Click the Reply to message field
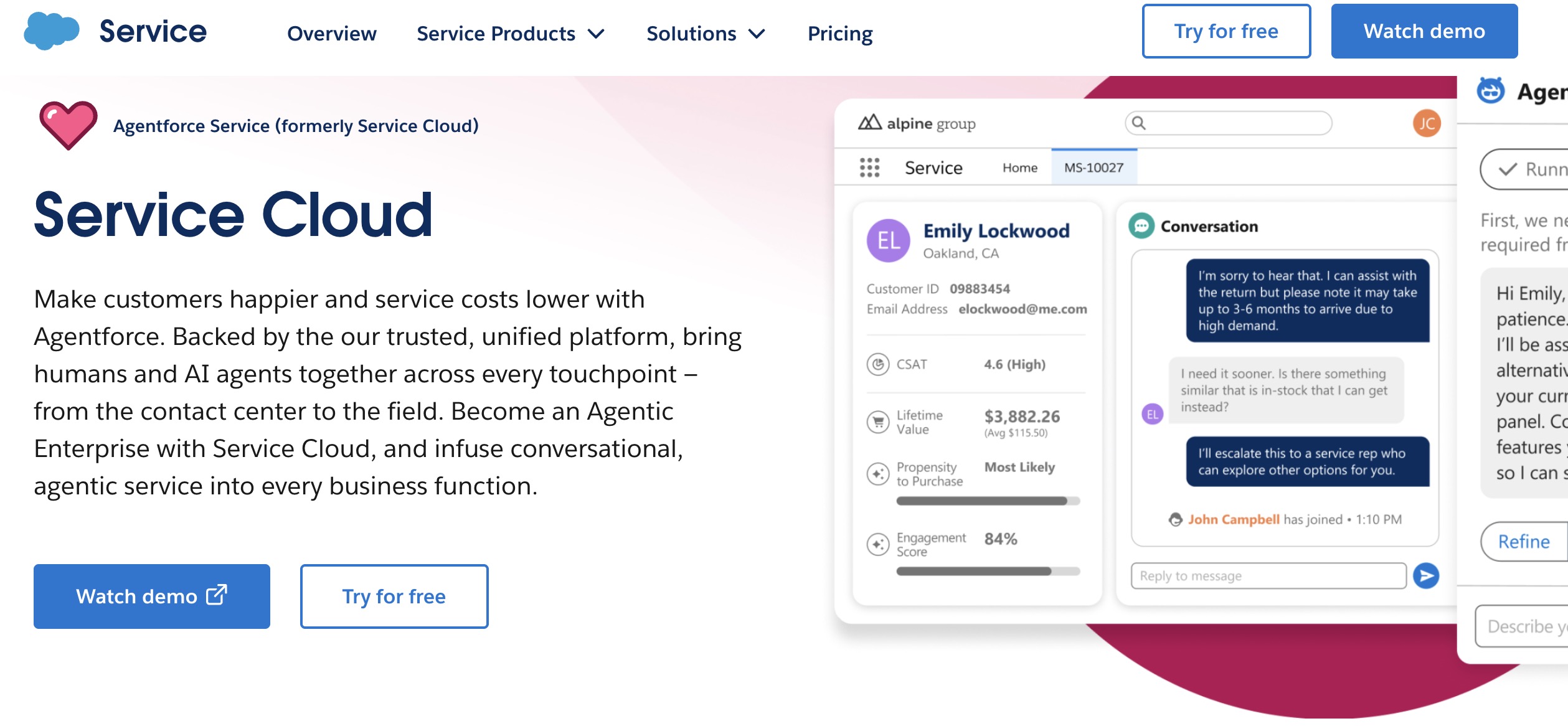The image size is (1568, 726). click(1268, 575)
